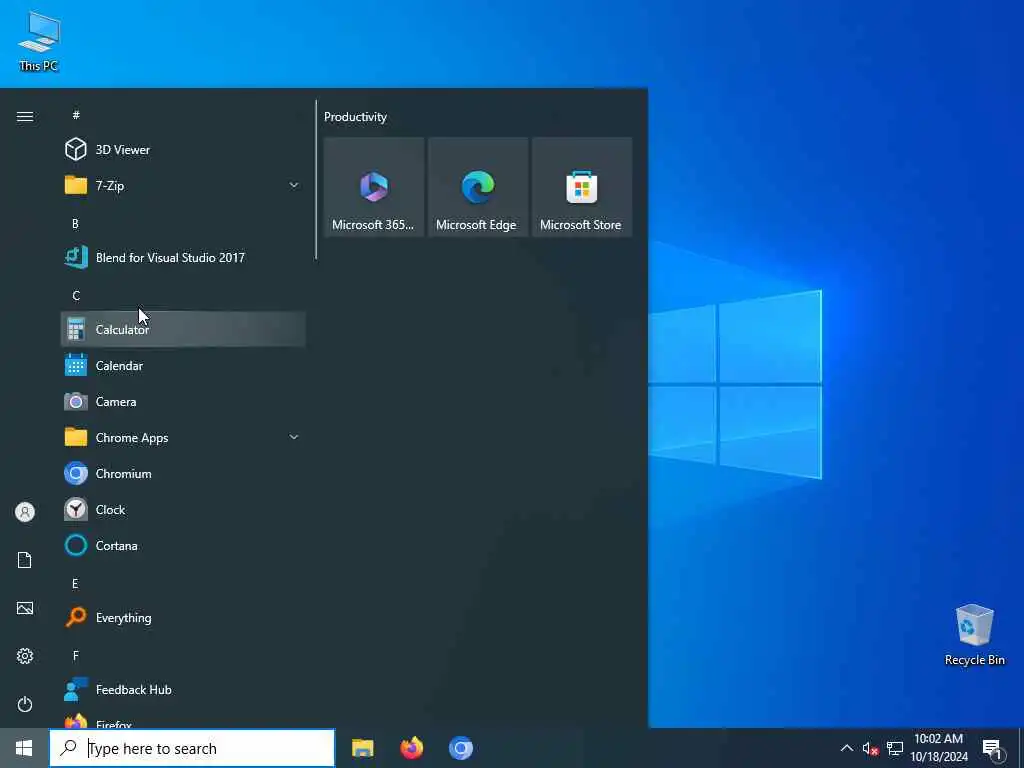The height and width of the screenshot is (768, 1024).
Task: Open the Chrome Apps folder entry
Action: pyautogui.click(x=183, y=437)
